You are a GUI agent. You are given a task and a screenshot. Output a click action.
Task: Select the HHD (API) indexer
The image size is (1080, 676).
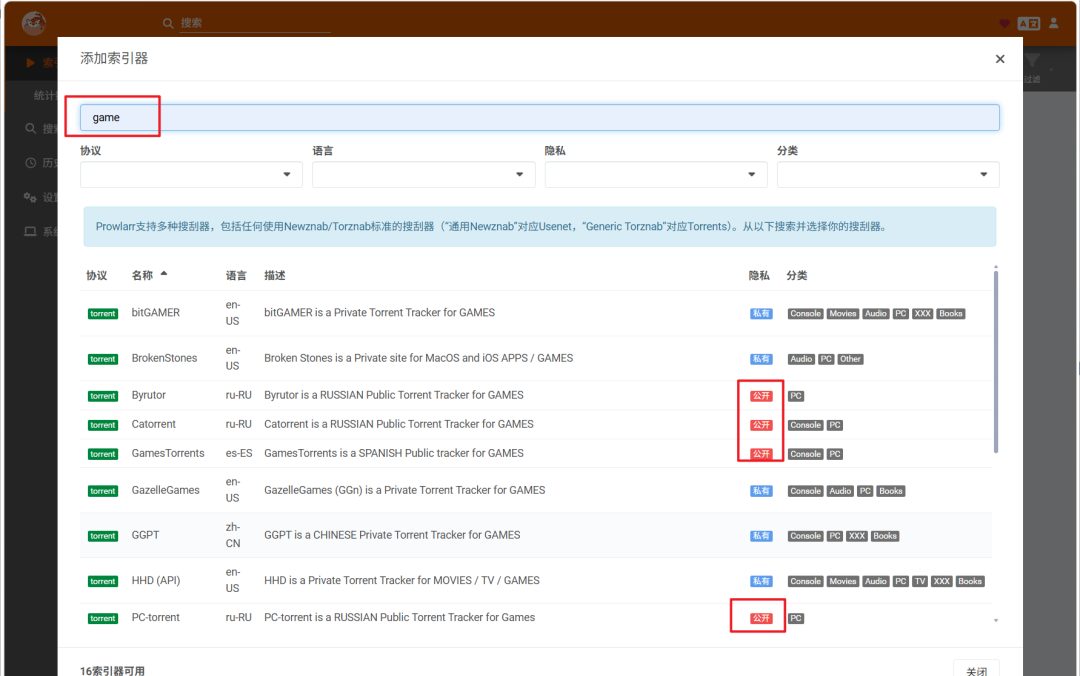point(536,581)
